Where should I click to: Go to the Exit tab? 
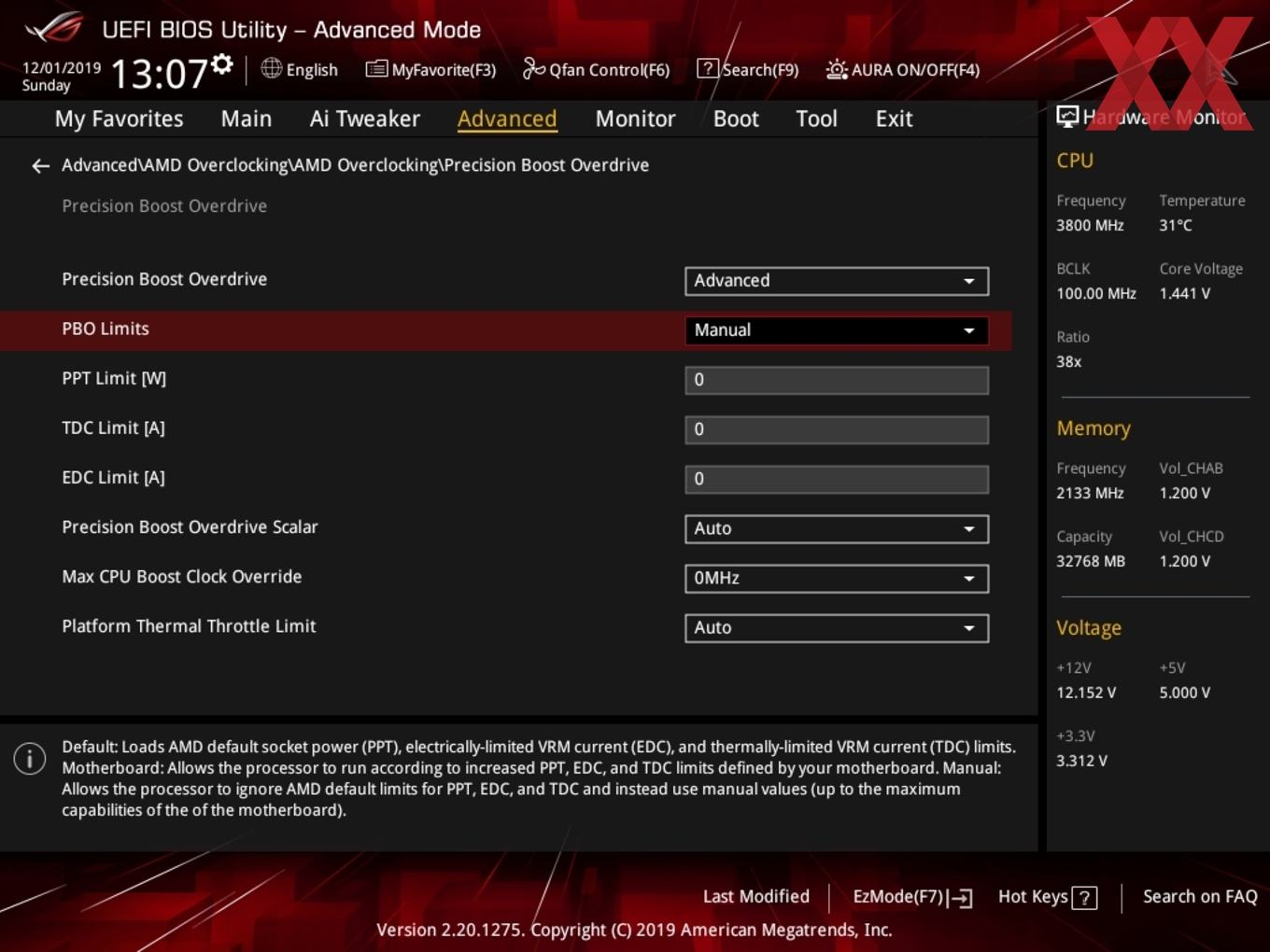894,119
